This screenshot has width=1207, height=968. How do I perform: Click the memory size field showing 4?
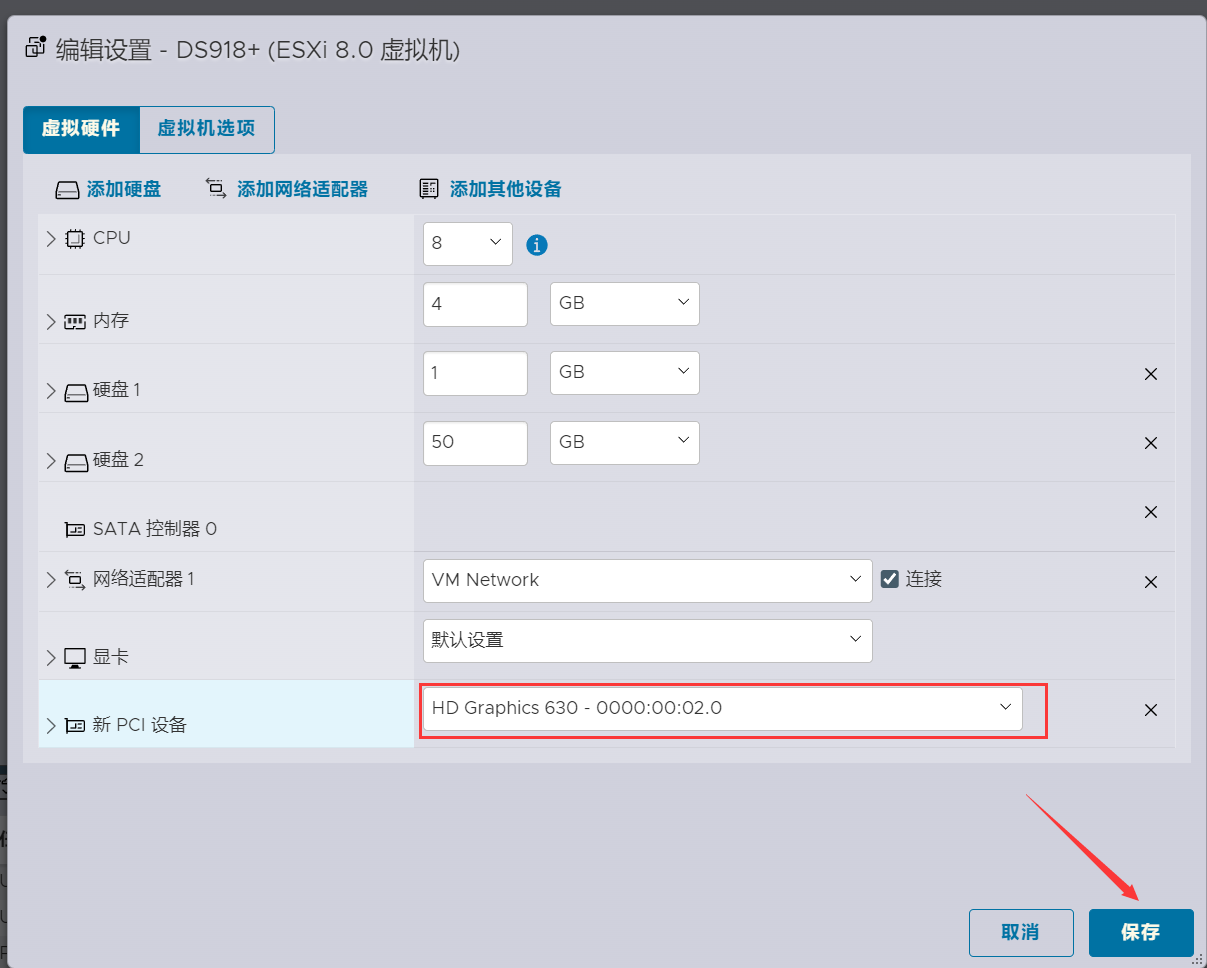475,304
